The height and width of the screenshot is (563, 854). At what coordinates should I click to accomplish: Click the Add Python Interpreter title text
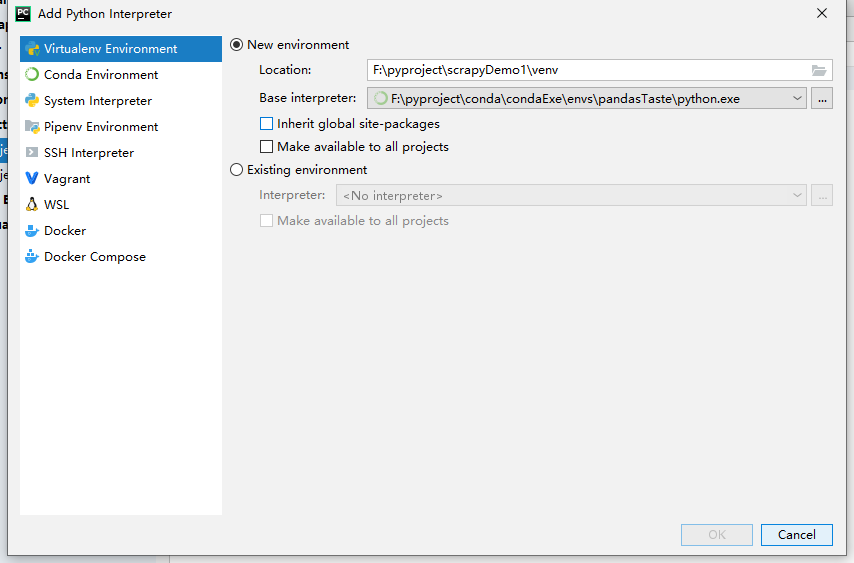tap(105, 14)
